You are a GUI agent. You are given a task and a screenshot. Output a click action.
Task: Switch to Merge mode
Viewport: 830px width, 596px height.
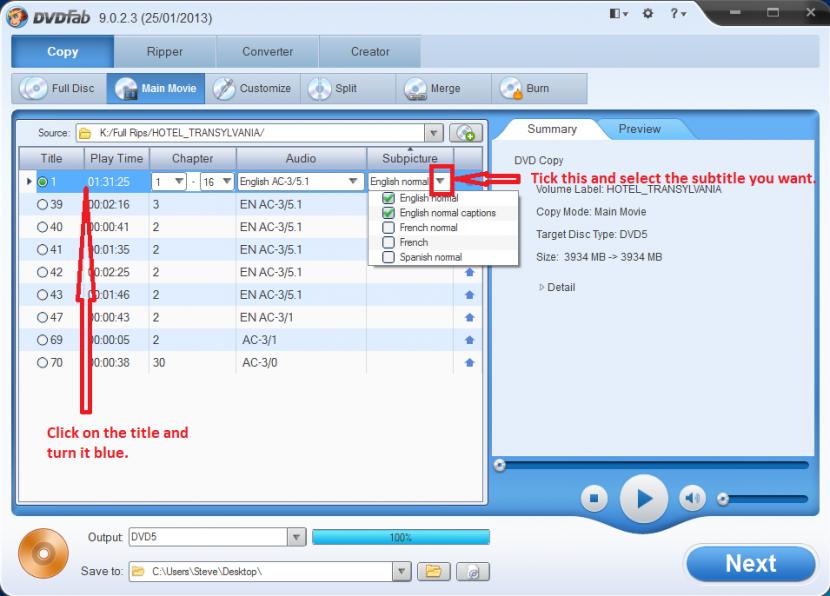(433, 88)
